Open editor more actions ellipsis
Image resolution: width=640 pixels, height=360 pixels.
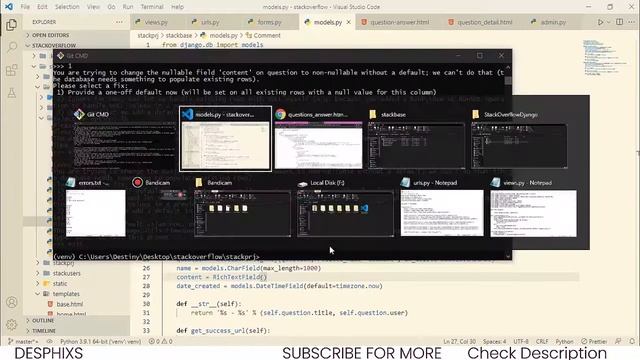pyautogui.click(x=631, y=22)
